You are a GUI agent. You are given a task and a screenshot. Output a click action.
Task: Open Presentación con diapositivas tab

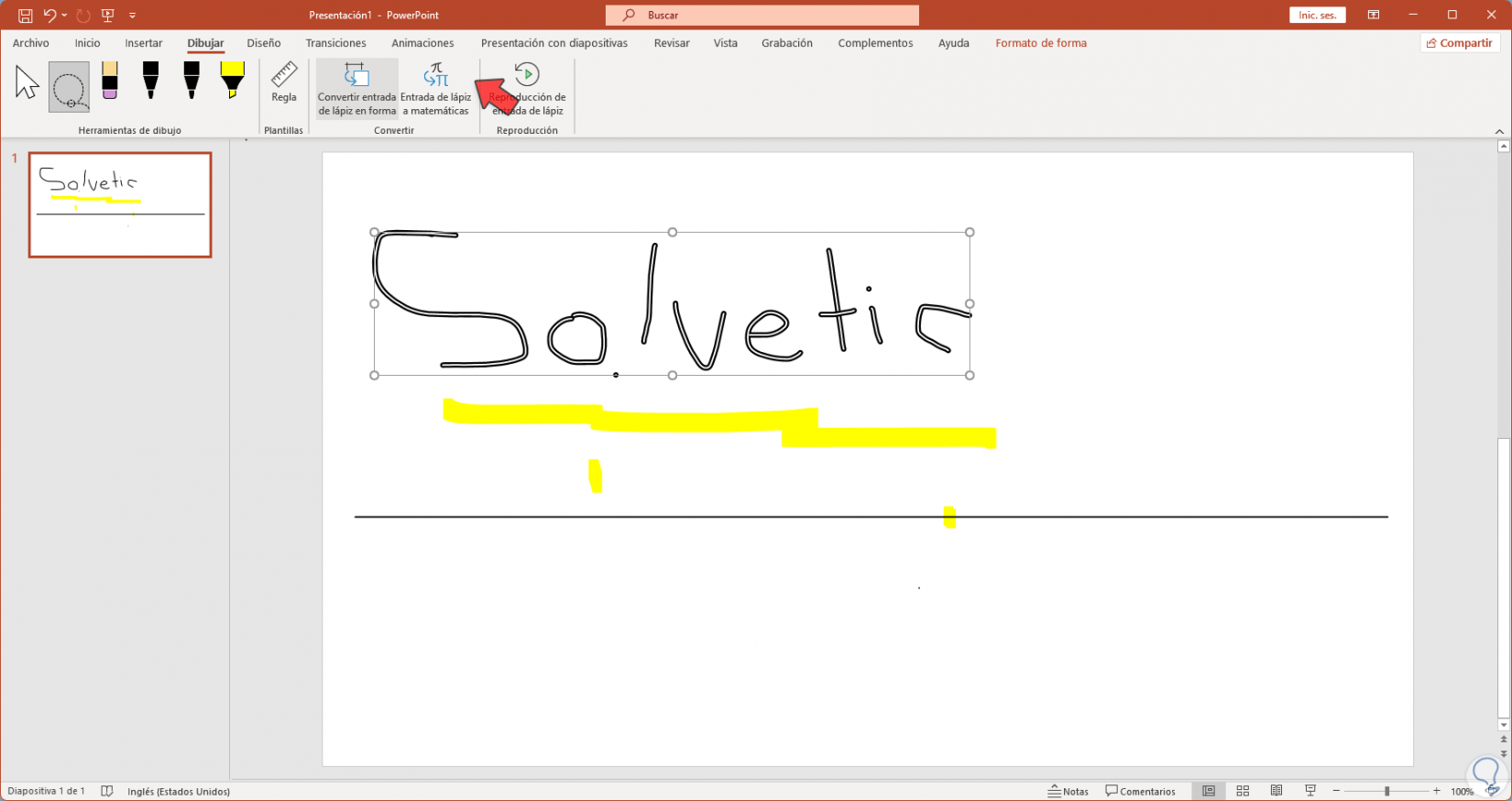[x=554, y=43]
